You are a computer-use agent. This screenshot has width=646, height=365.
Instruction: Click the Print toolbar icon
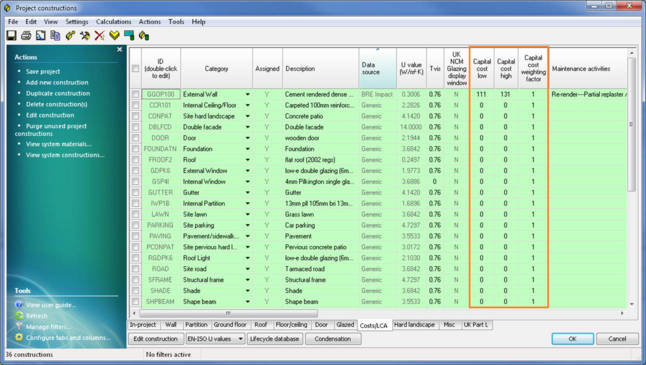(x=26, y=35)
